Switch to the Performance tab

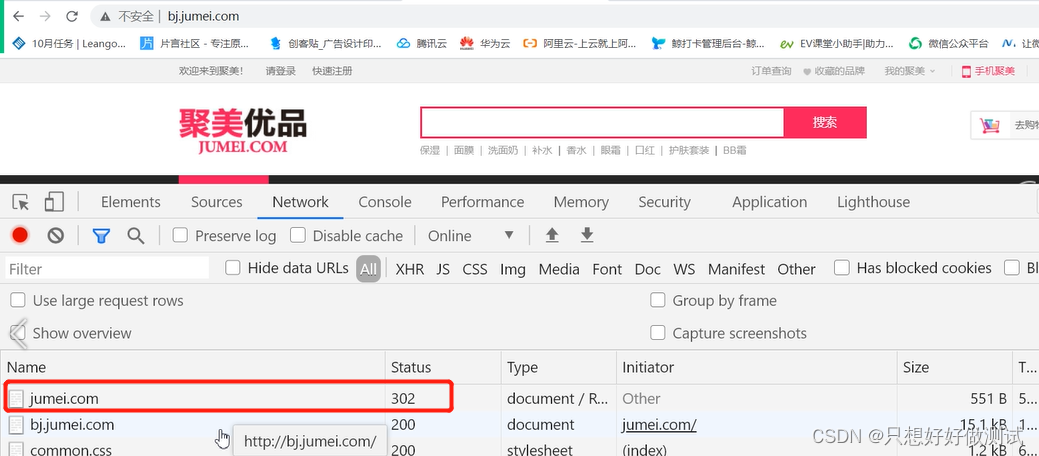pyautogui.click(x=482, y=202)
